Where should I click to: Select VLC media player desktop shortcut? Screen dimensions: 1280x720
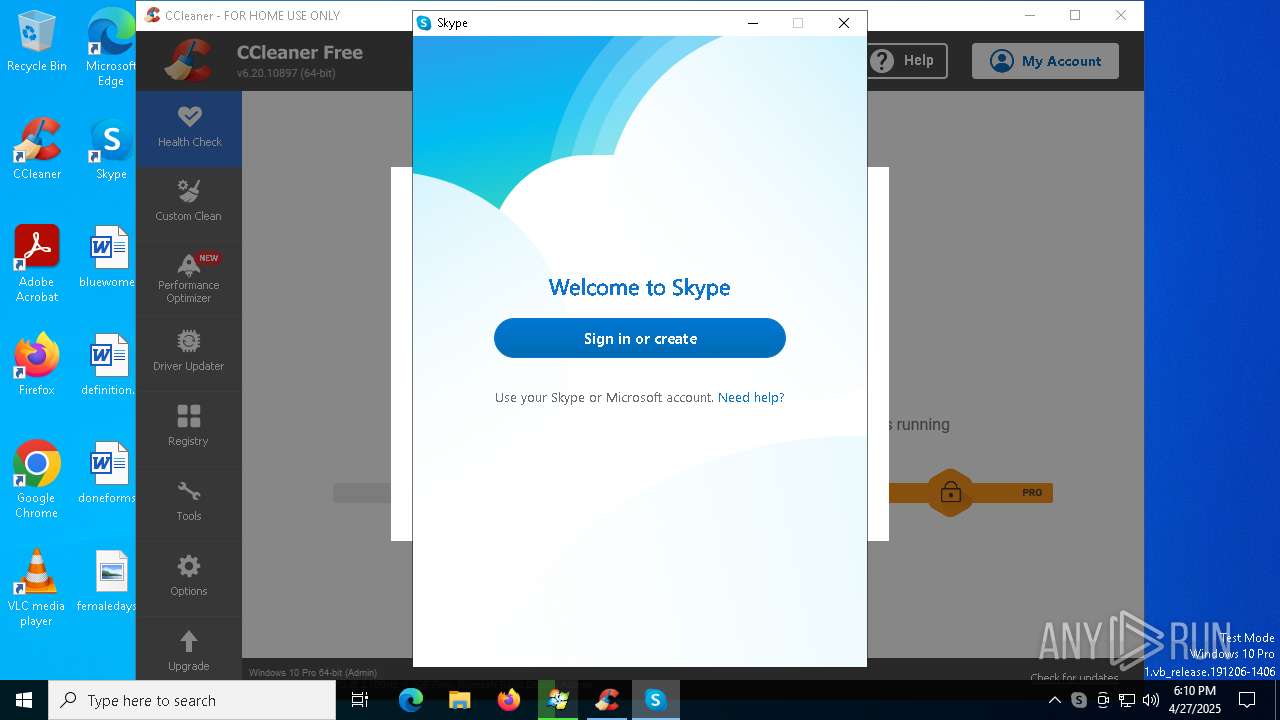[x=37, y=588]
